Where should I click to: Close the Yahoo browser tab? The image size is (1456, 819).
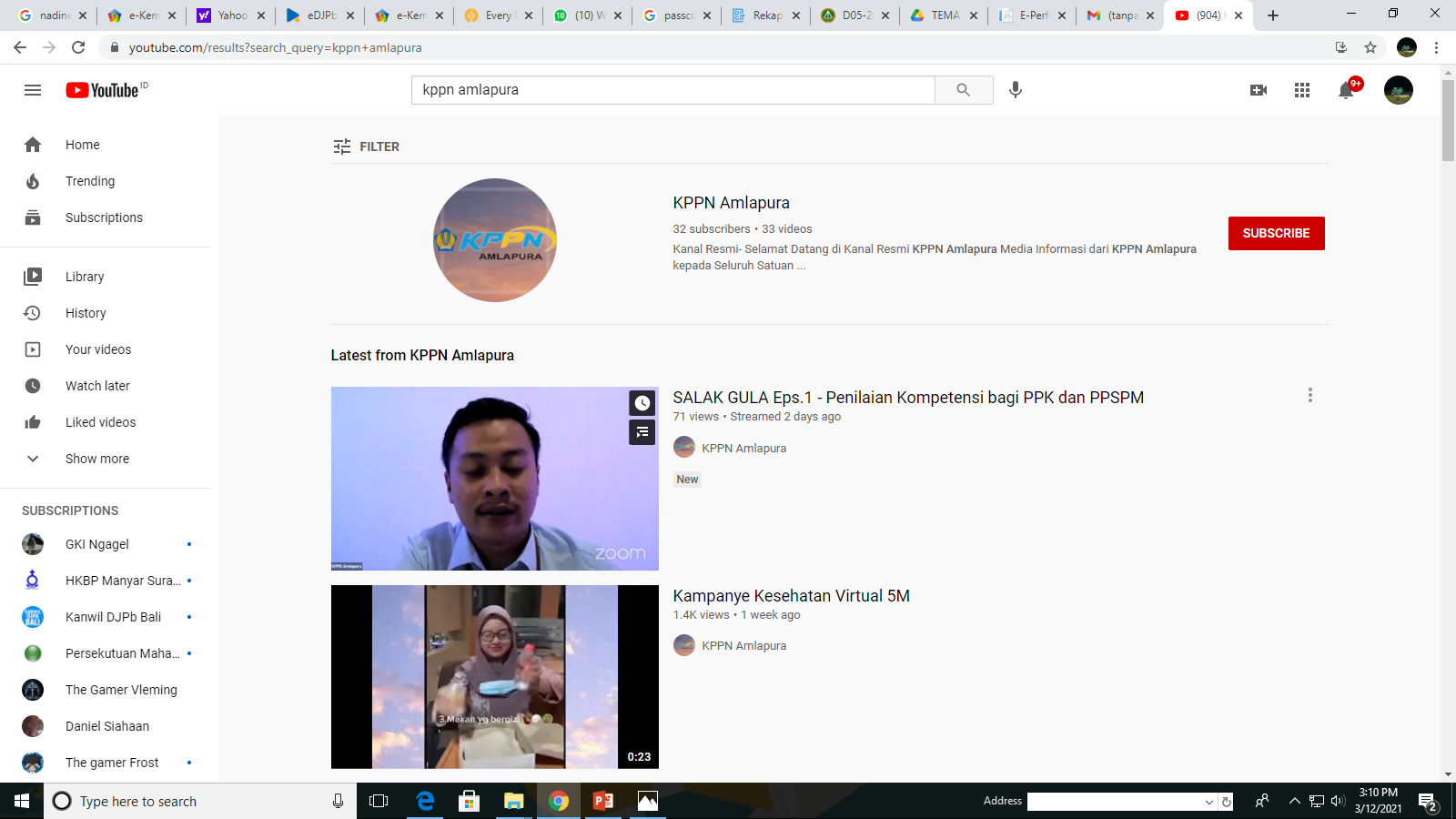261,15
